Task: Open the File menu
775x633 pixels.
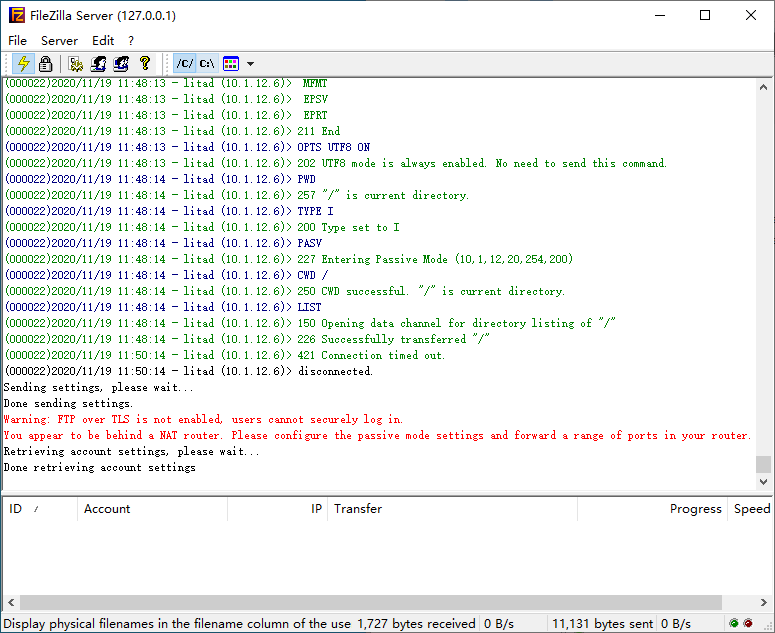Action: [x=17, y=41]
